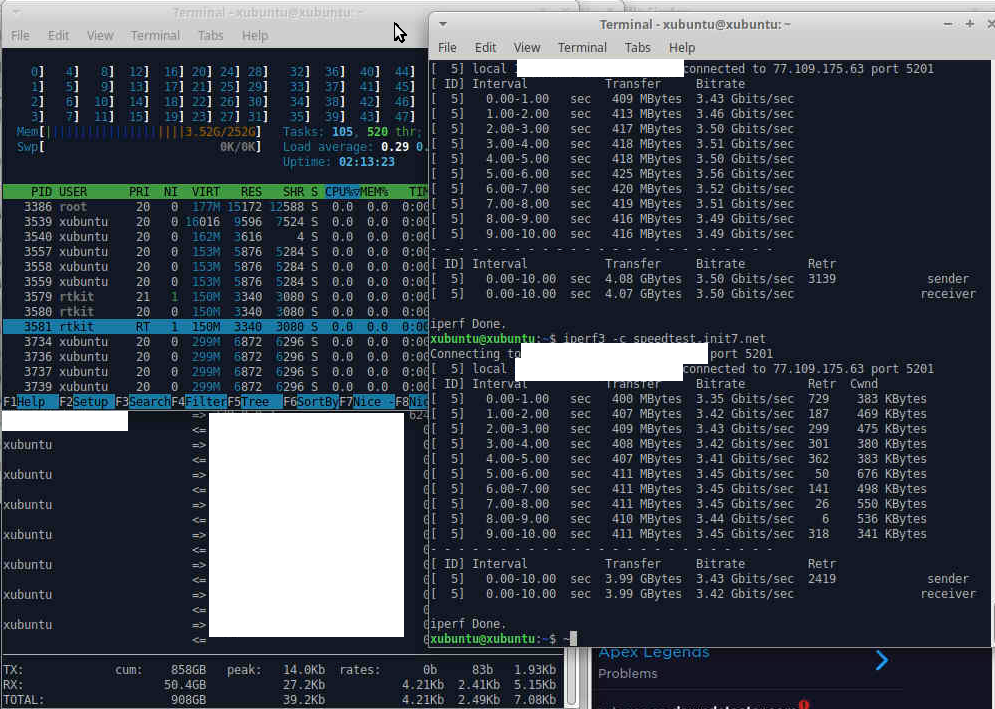The width and height of the screenshot is (995, 709).
Task: Click htop Tasks count 105
Action: click(x=342, y=132)
